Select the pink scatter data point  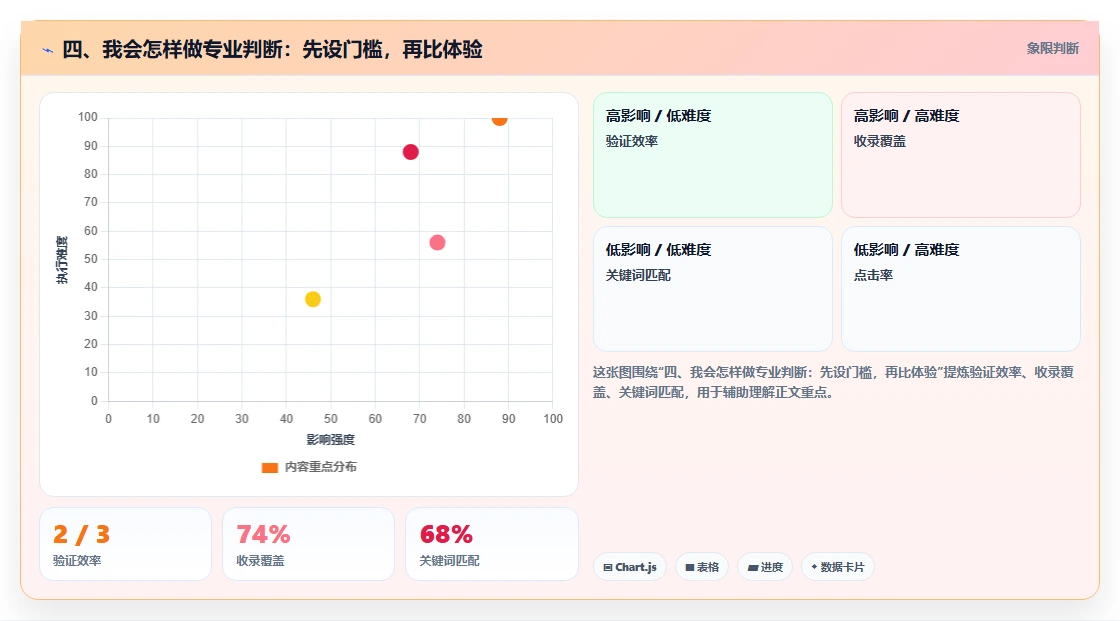(437, 243)
